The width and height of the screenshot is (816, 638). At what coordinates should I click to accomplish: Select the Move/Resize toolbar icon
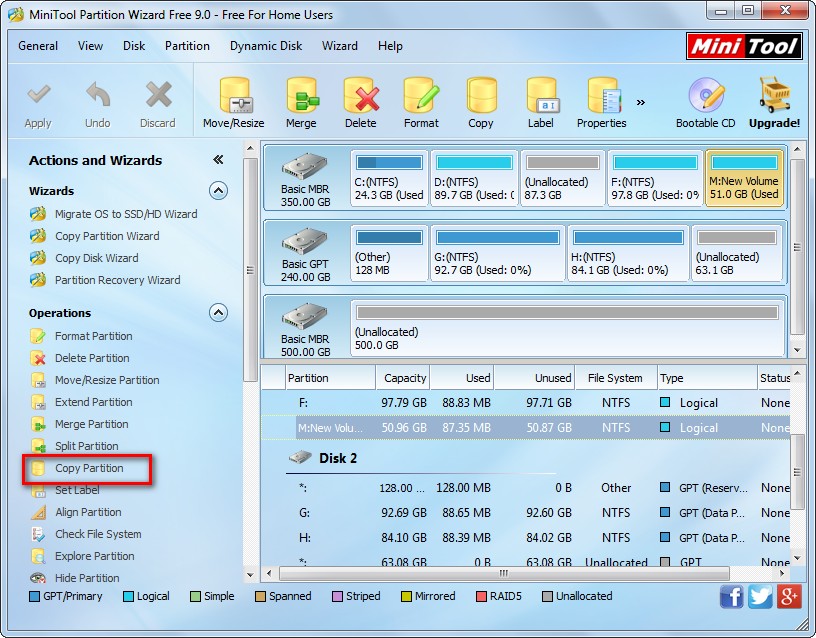(x=234, y=95)
